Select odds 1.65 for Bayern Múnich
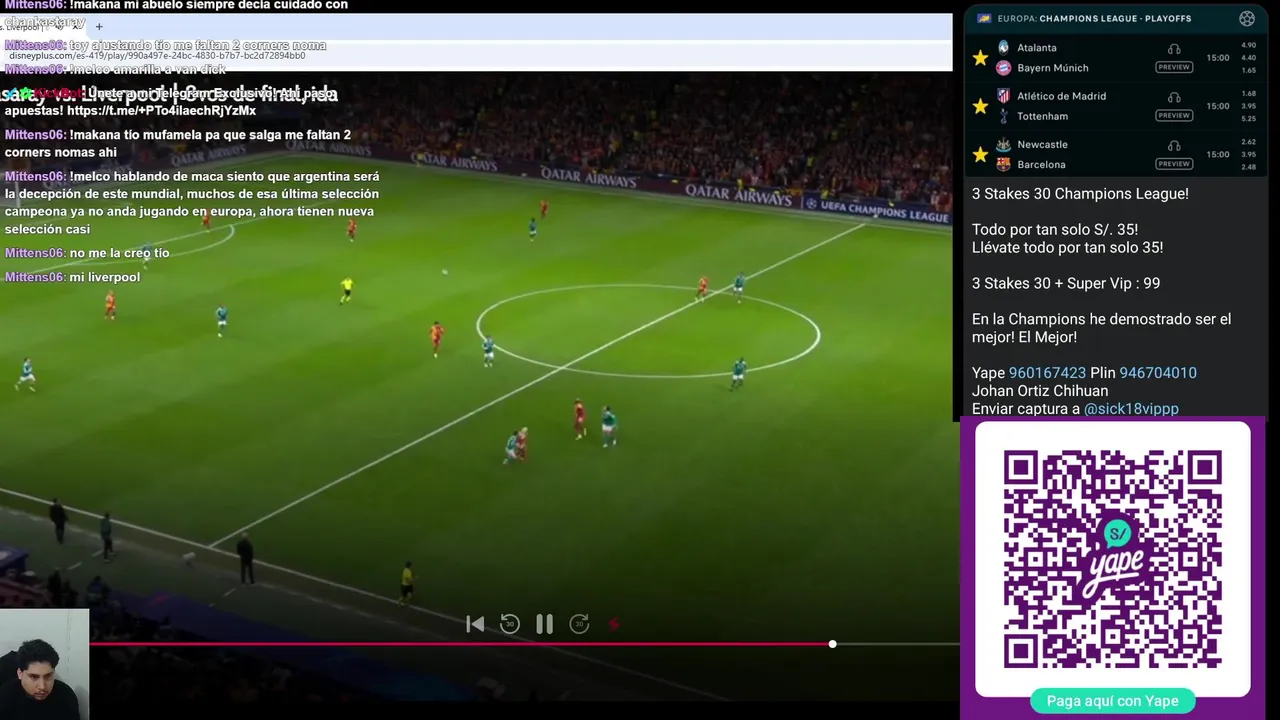1280x720 pixels. (x=1248, y=70)
